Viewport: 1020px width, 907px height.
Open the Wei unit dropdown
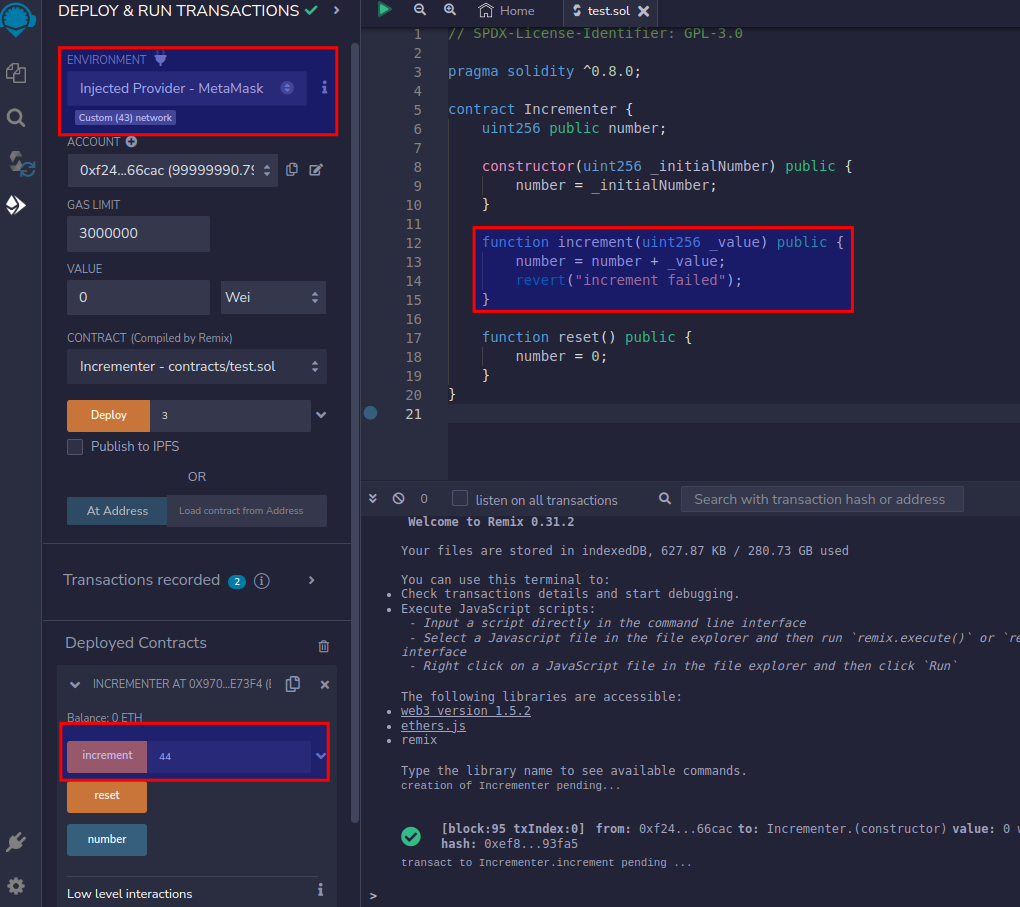pyautogui.click(x=273, y=297)
